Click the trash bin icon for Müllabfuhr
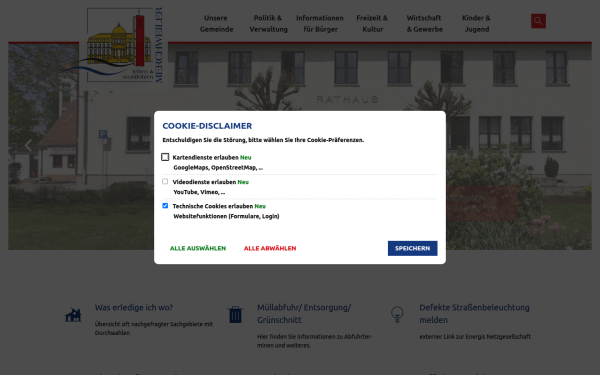 pyautogui.click(x=235, y=315)
